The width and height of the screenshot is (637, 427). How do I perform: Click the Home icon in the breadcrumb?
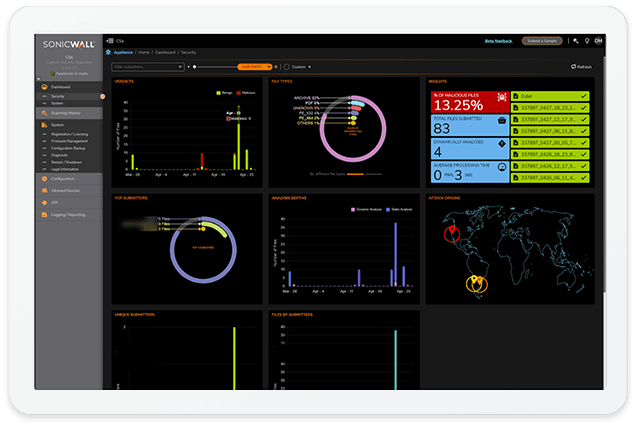coord(108,53)
